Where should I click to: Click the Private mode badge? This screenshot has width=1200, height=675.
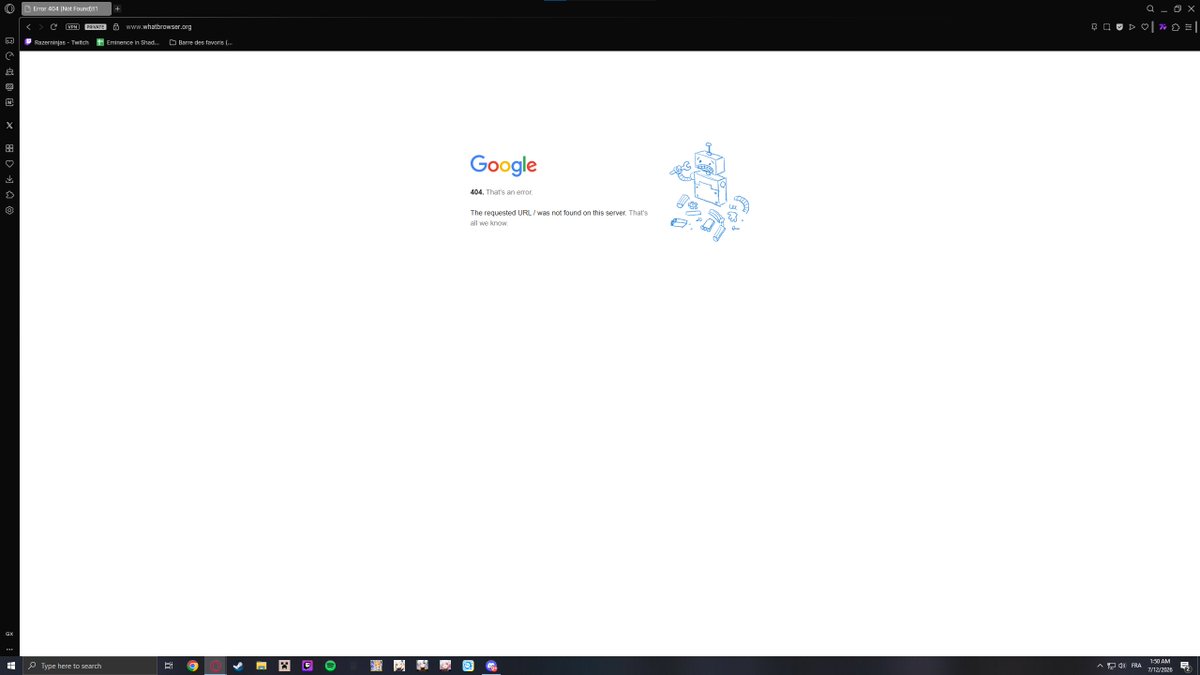coord(96,27)
